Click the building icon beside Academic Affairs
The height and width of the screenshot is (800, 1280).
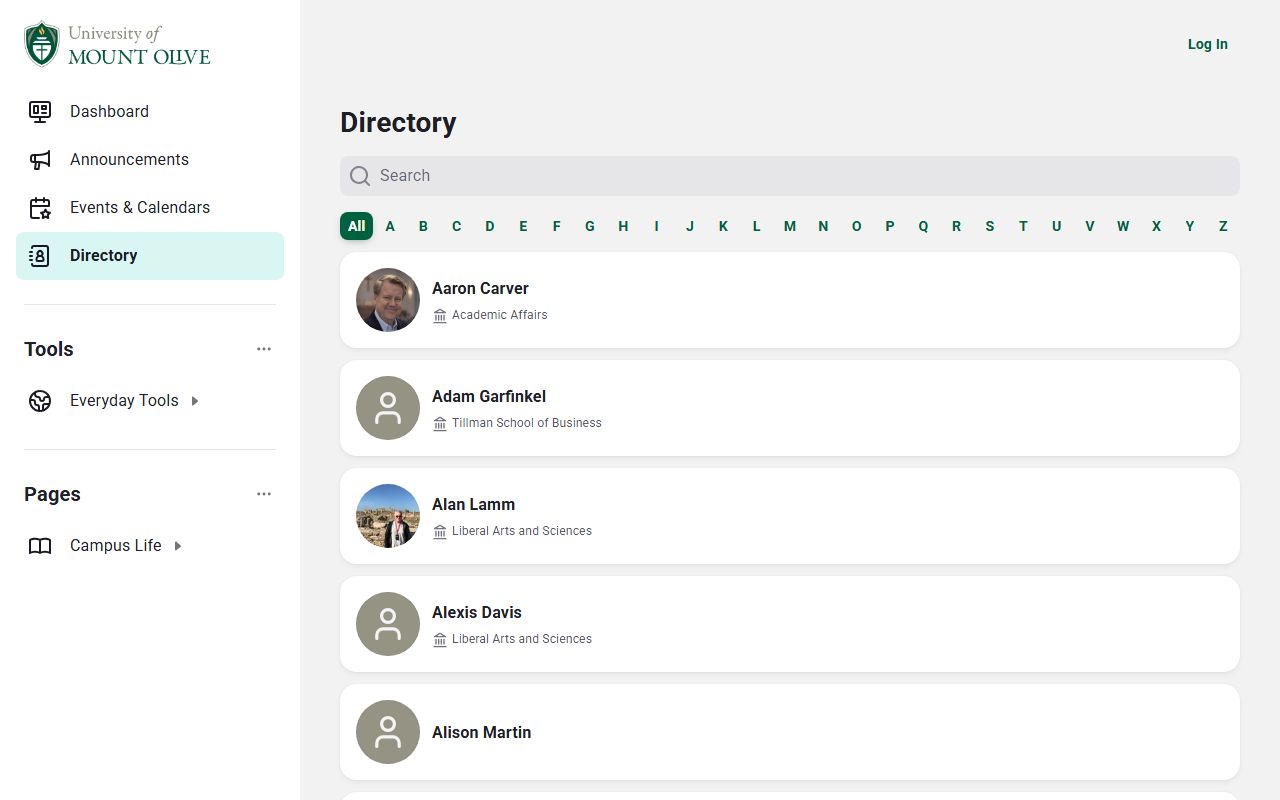pos(440,315)
